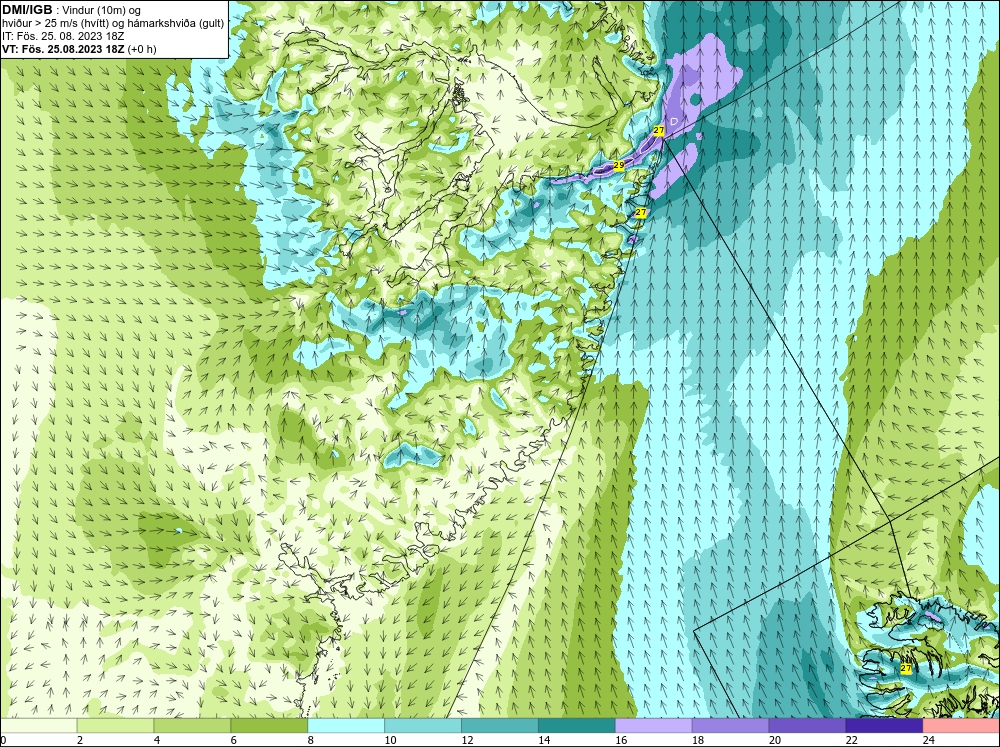Image resolution: width=1000 pixels, height=747 pixels.
Task: Click the pale cream 0–2 legend swatch
Action: click(x=38, y=726)
